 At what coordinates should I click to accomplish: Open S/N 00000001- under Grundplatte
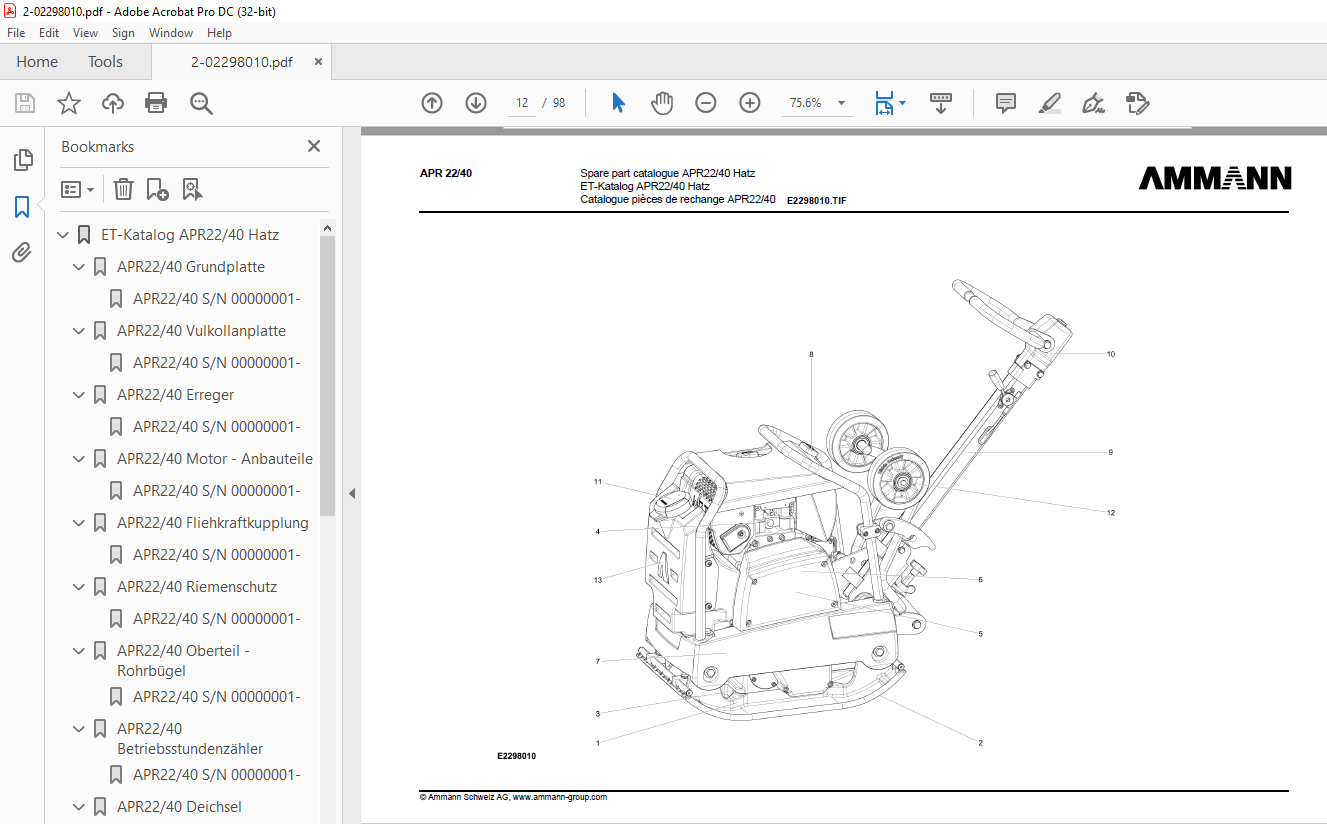point(217,299)
